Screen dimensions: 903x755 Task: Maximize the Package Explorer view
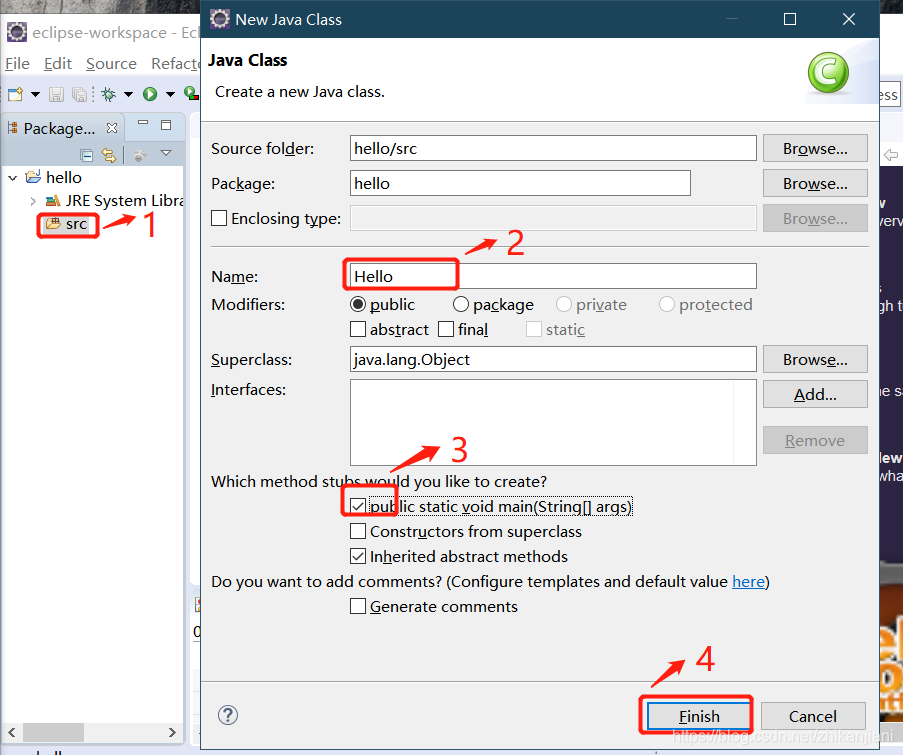point(166,125)
